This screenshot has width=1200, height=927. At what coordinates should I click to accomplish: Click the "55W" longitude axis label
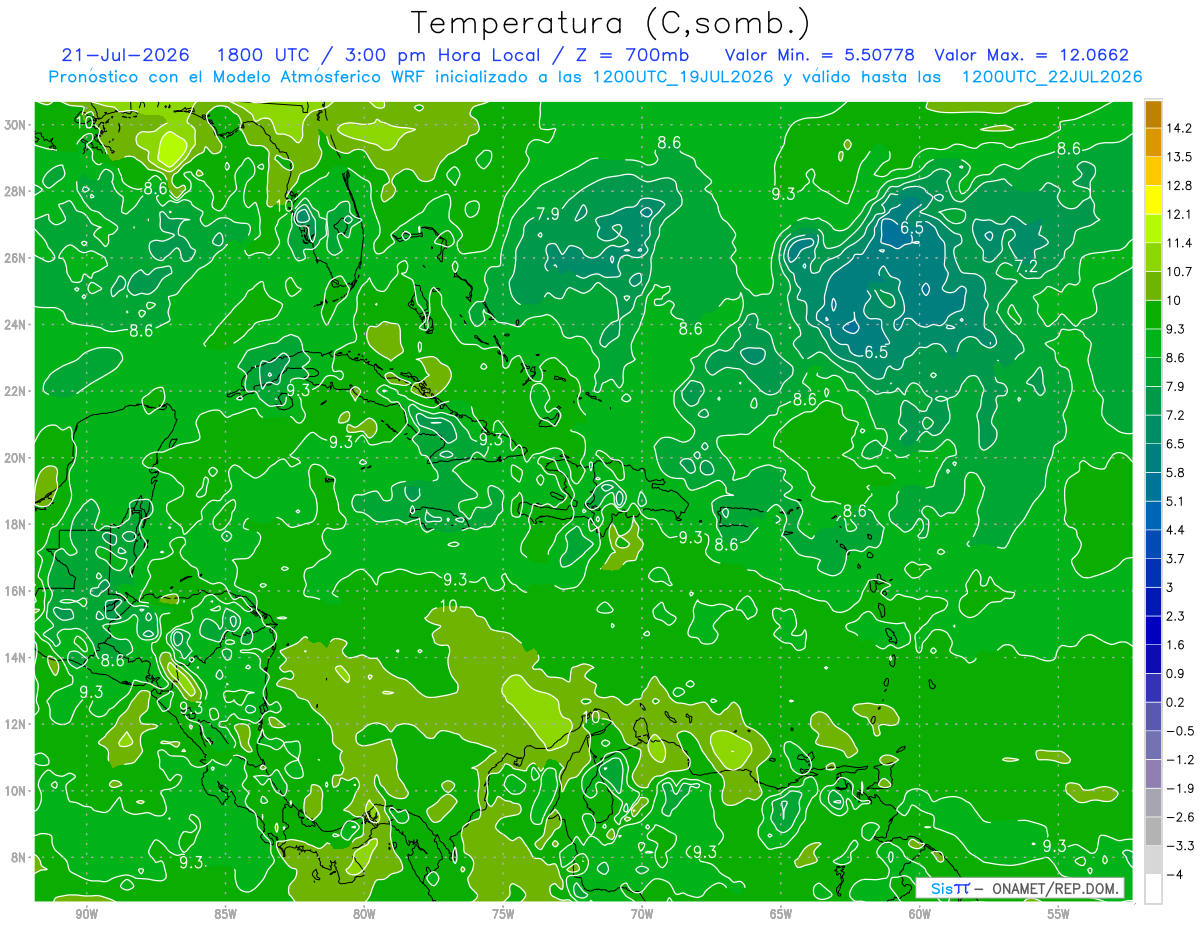click(1059, 914)
